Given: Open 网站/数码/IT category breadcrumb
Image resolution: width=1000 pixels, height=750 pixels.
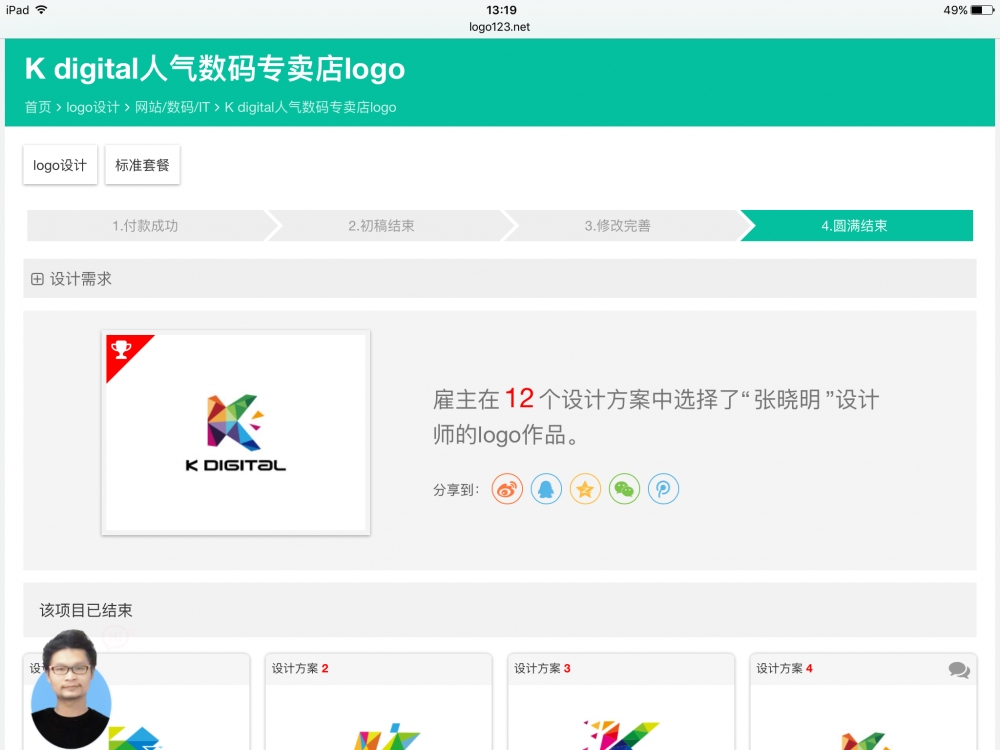Looking at the screenshot, I should coord(172,107).
